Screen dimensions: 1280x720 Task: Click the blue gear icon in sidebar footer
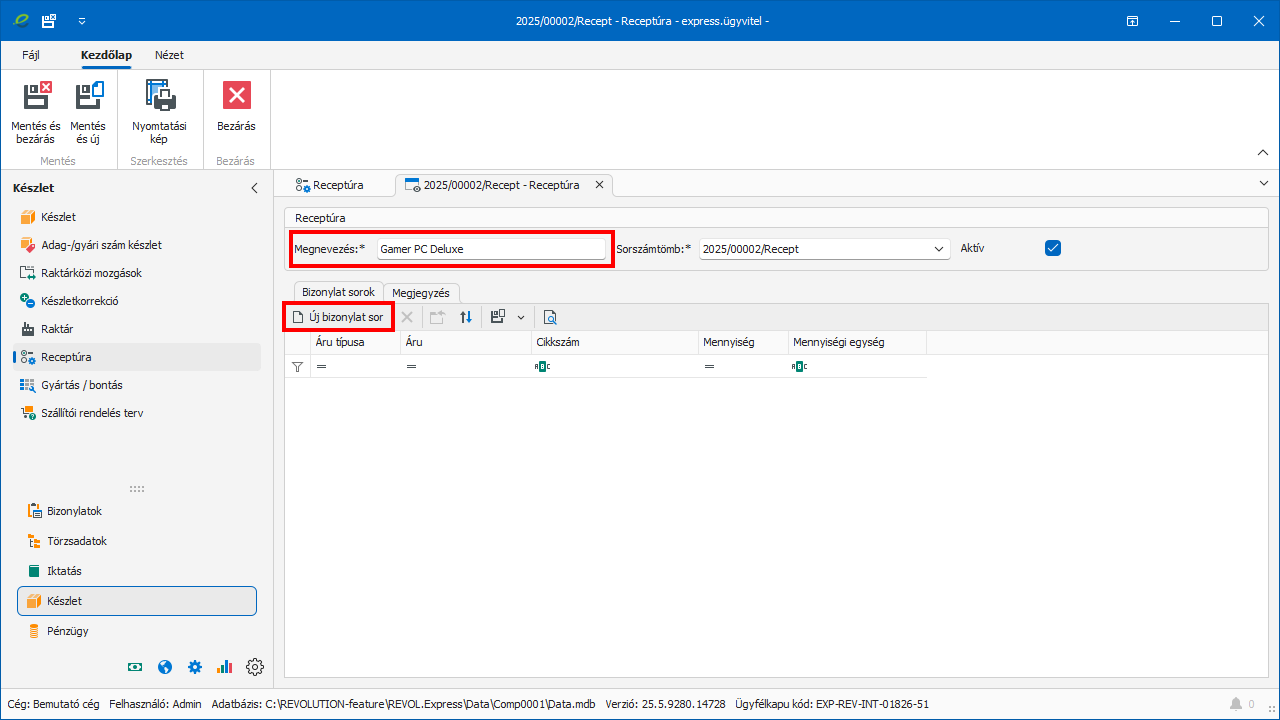(x=195, y=667)
